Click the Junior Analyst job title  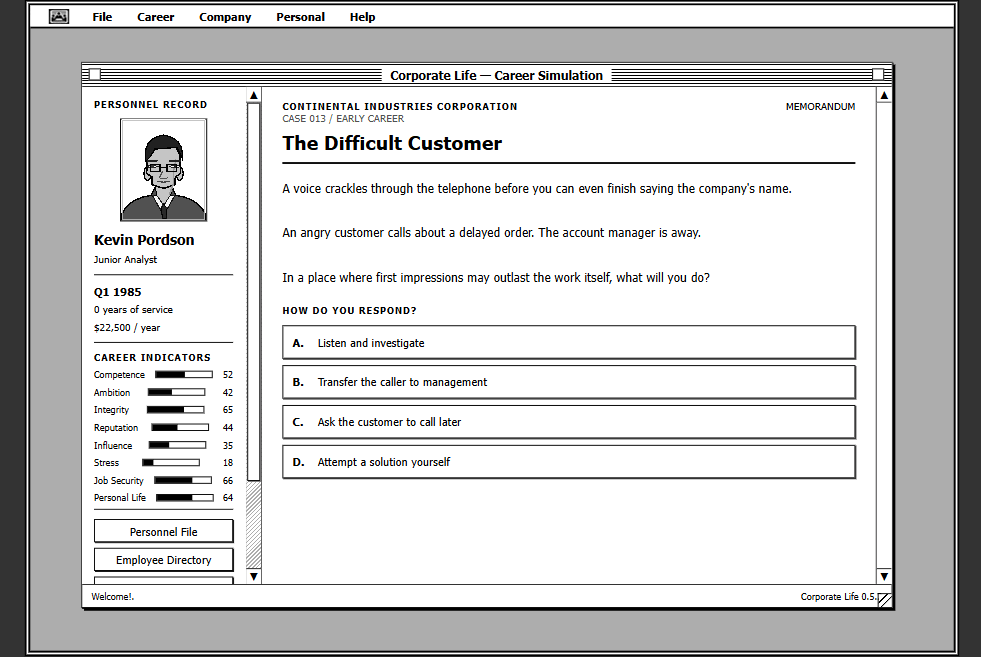coord(125,260)
